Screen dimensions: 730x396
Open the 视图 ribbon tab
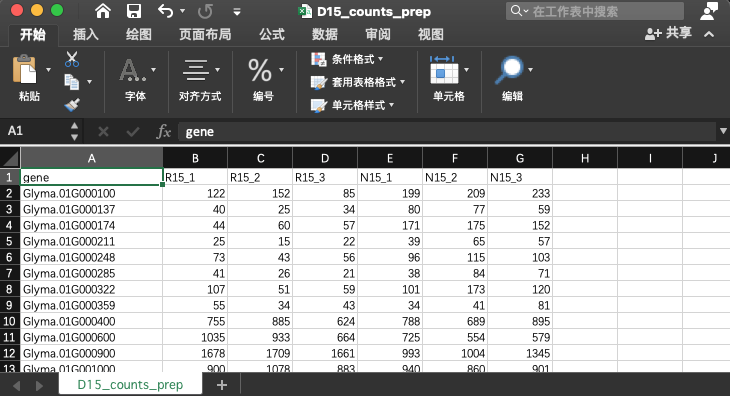click(x=431, y=34)
